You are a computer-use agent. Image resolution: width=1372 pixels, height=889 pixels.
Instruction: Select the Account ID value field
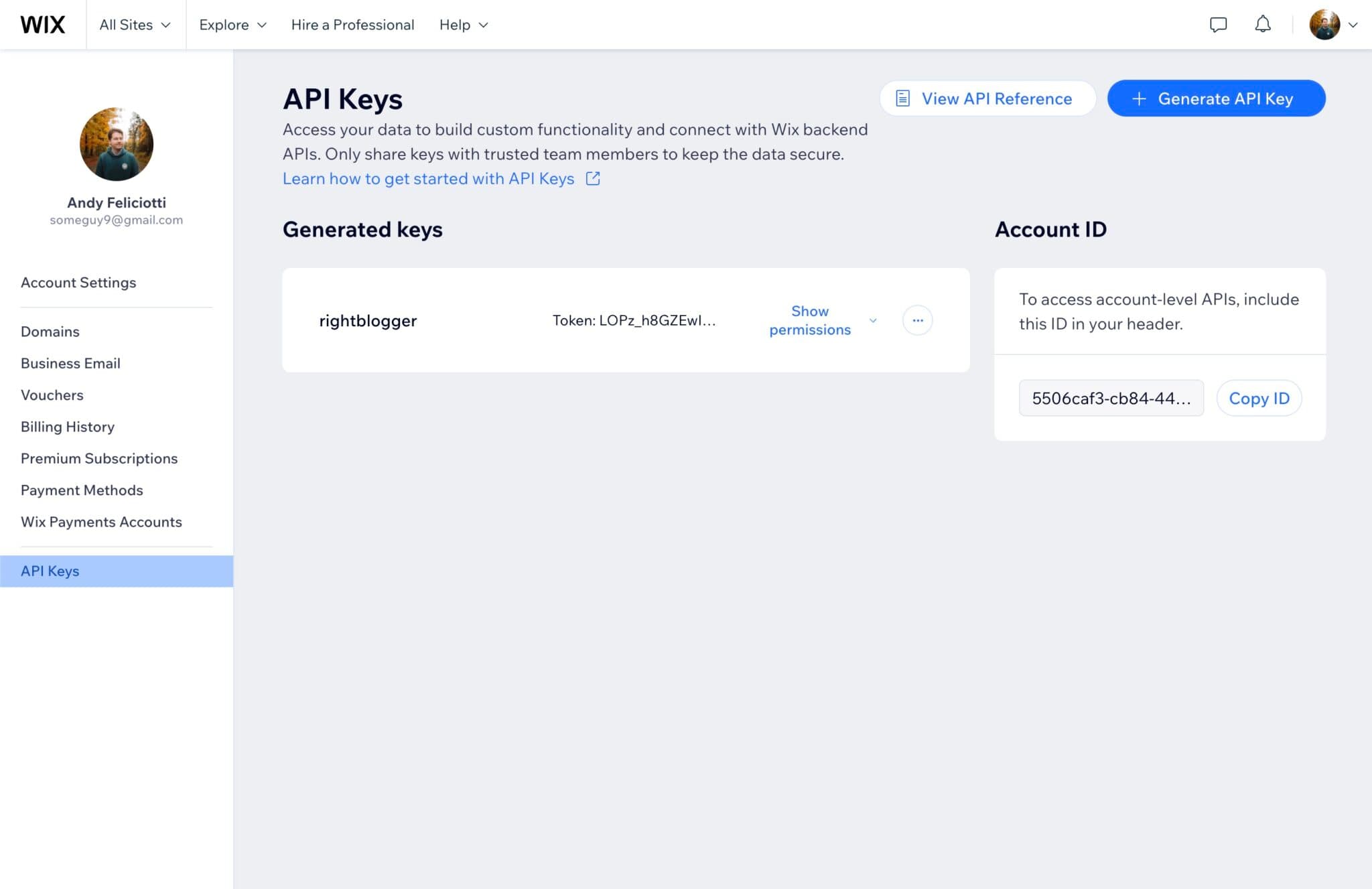1111,398
